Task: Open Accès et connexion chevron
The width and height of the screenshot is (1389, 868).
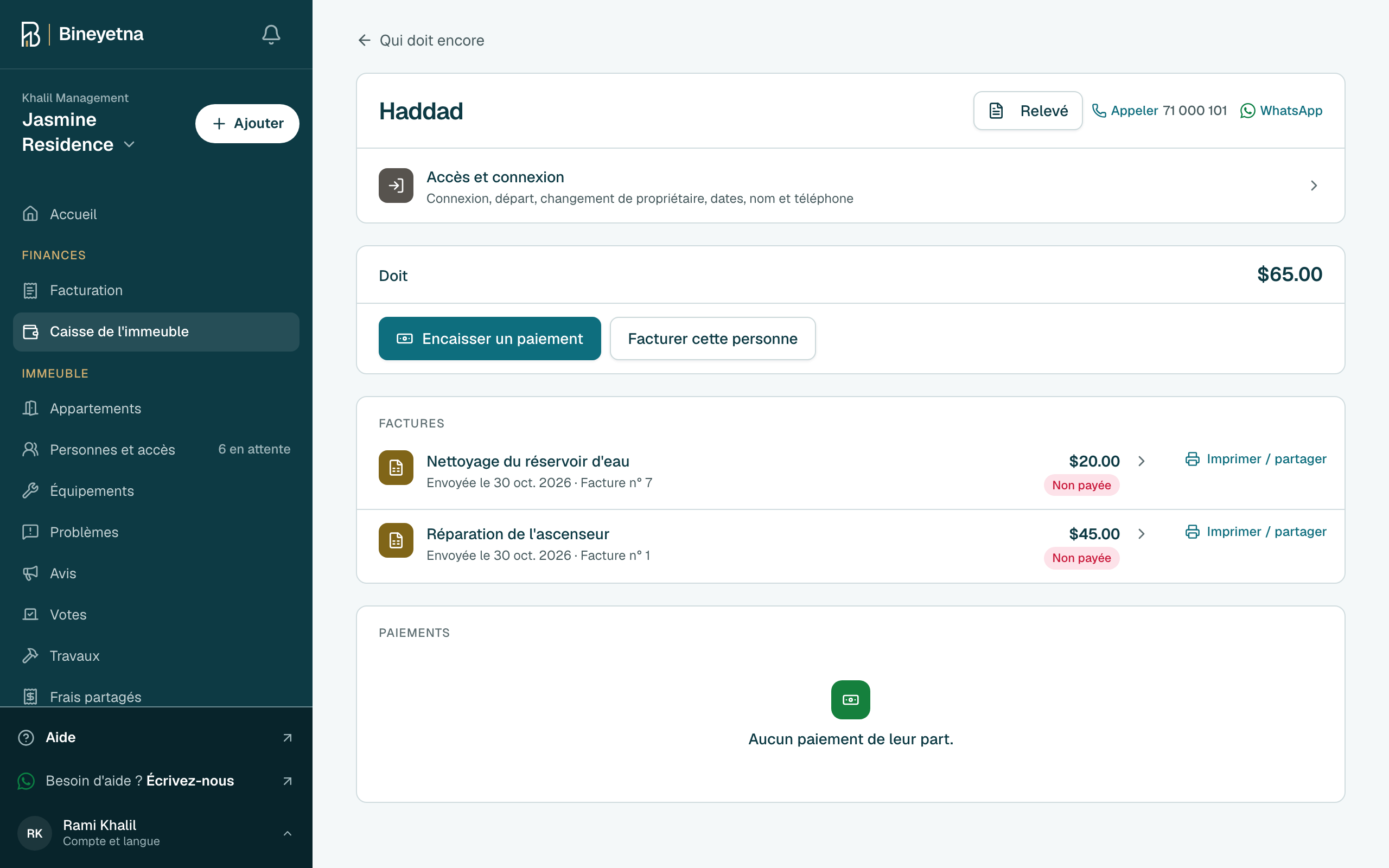Action: [1314, 186]
